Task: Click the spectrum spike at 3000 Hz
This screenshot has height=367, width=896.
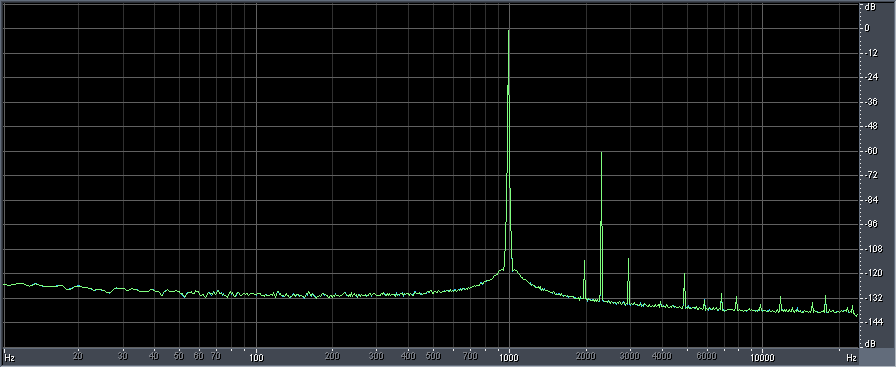Action: click(x=629, y=260)
